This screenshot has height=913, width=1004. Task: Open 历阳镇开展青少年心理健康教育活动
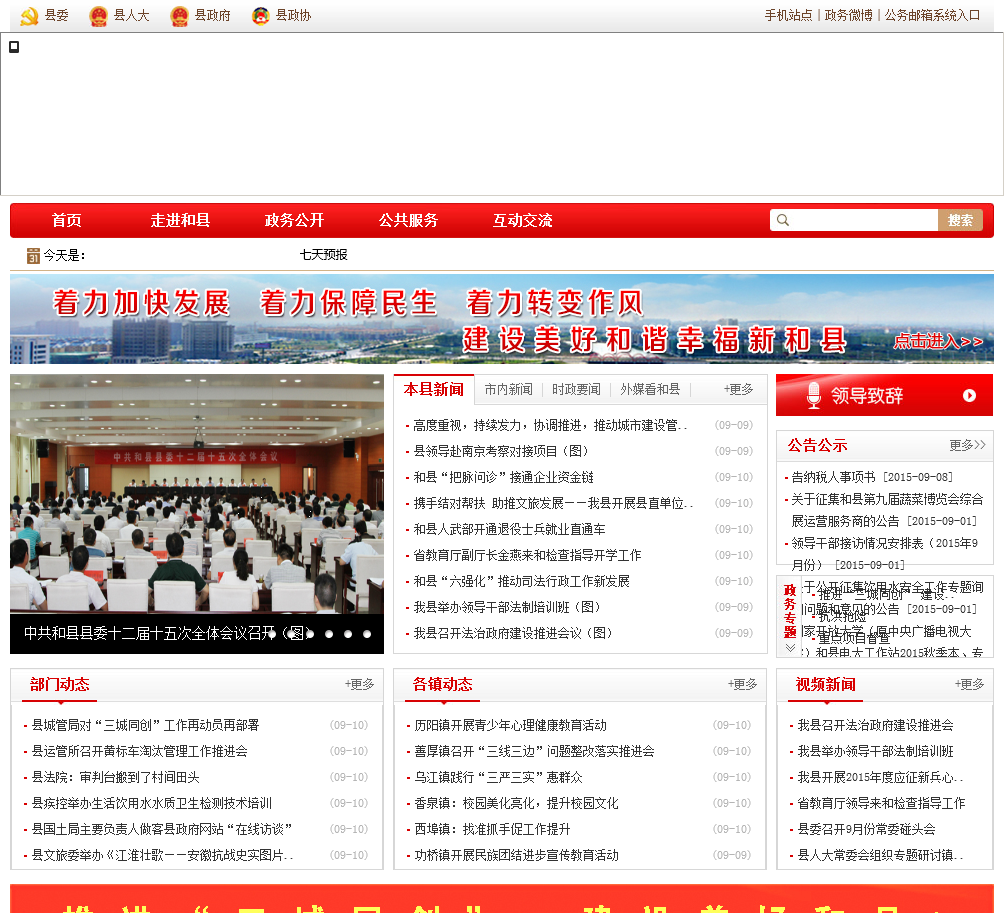510,725
